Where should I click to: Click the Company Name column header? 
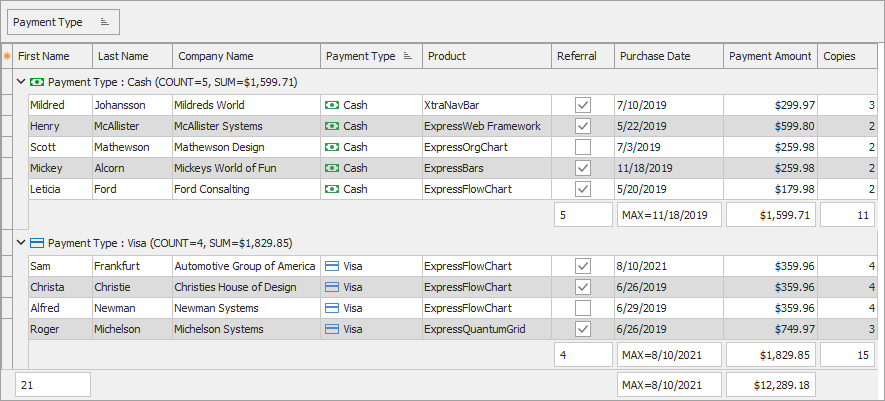coord(246,57)
